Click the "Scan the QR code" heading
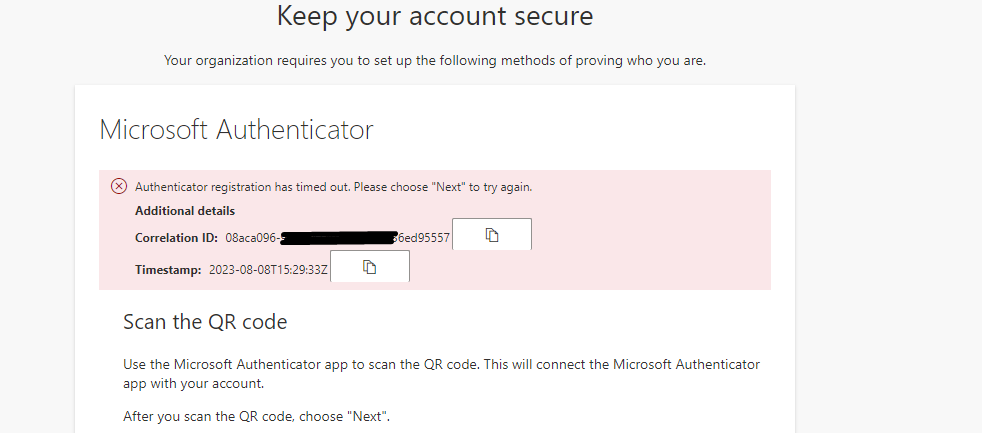This screenshot has width=982, height=433. pyautogui.click(x=205, y=322)
